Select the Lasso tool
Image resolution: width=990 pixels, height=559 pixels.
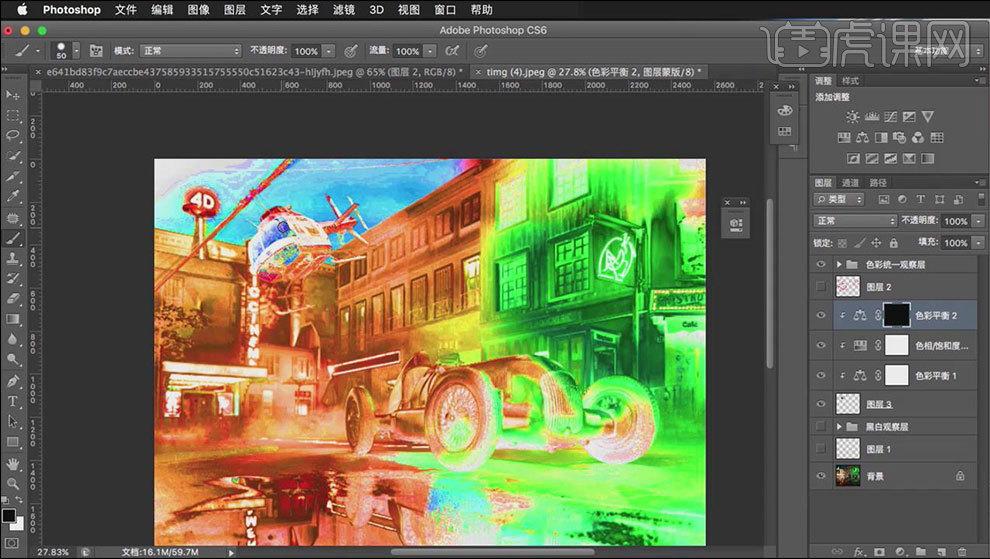click(12, 136)
